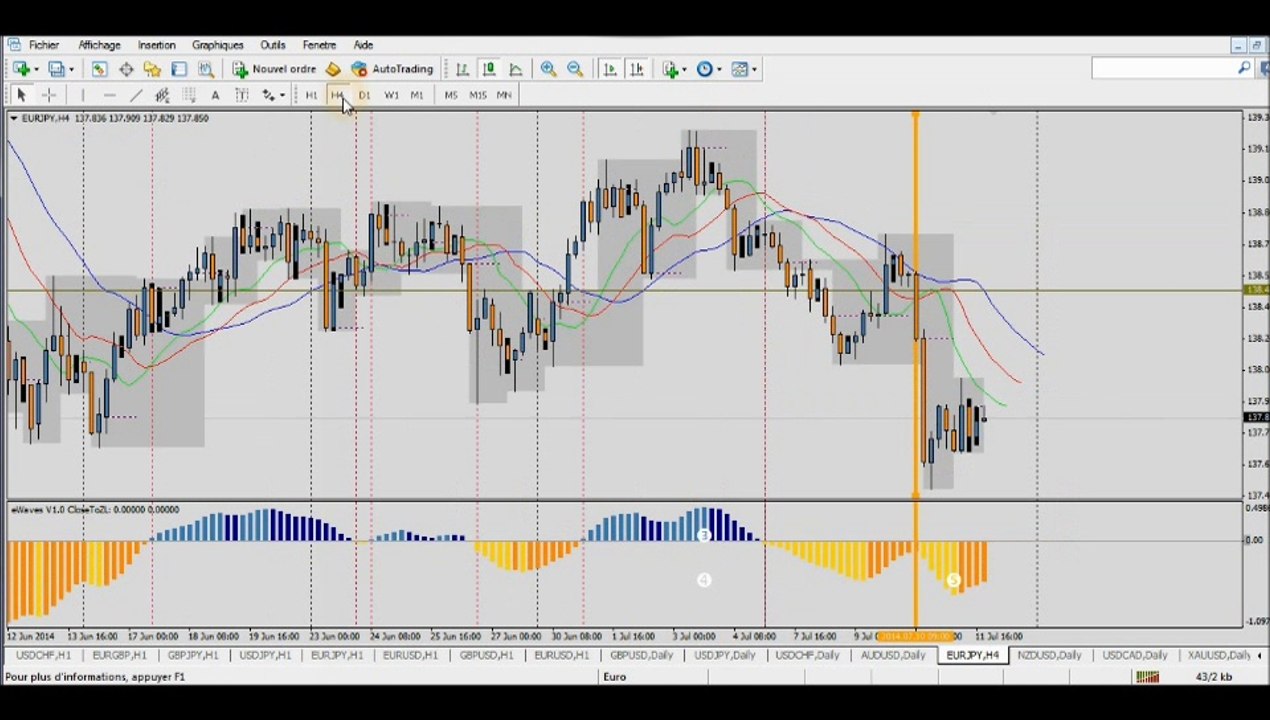This screenshot has height=720, width=1270.
Task: Expand the new chart dropdown arrow
Action: [36, 70]
